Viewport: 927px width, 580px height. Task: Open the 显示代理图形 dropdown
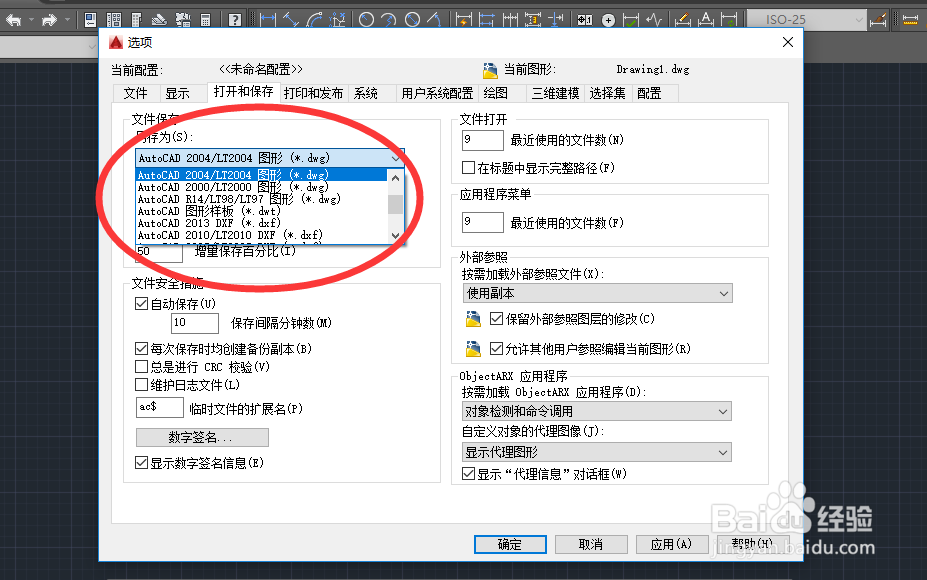[x=597, y=452]
